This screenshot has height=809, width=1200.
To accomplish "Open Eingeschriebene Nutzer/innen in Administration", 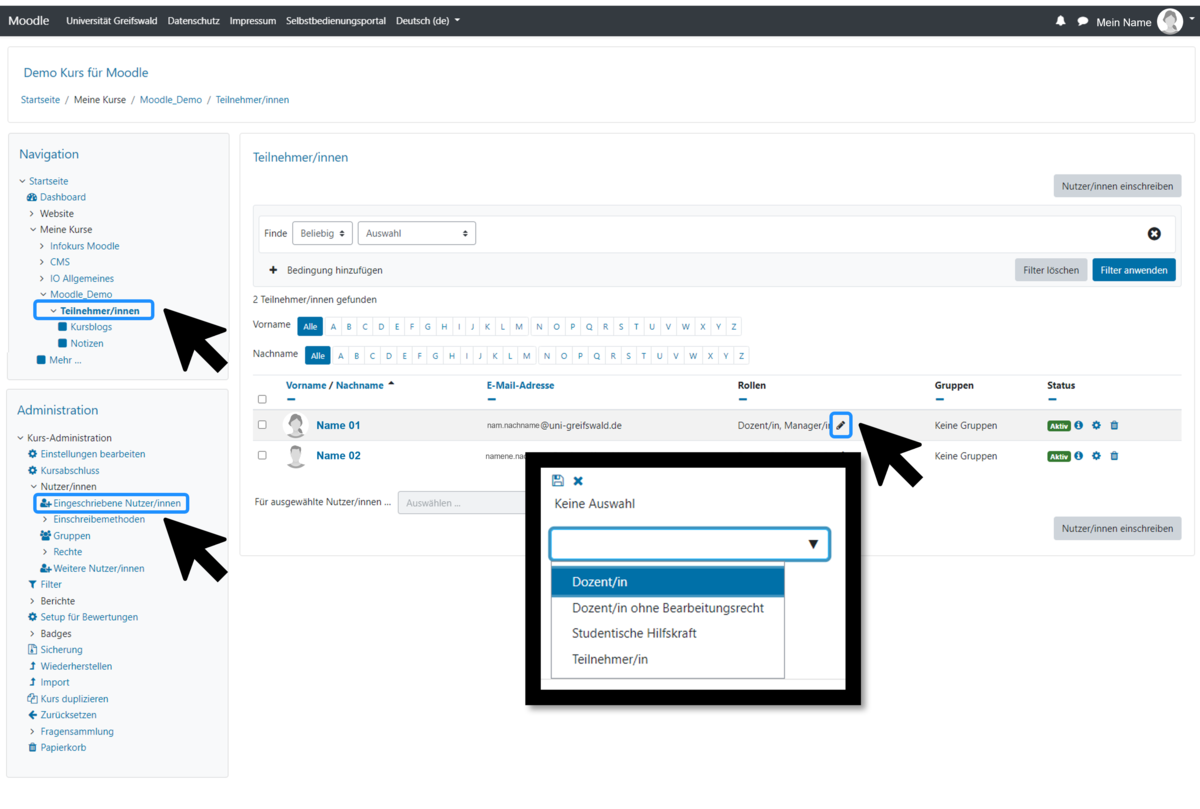I will pos(116,503).
